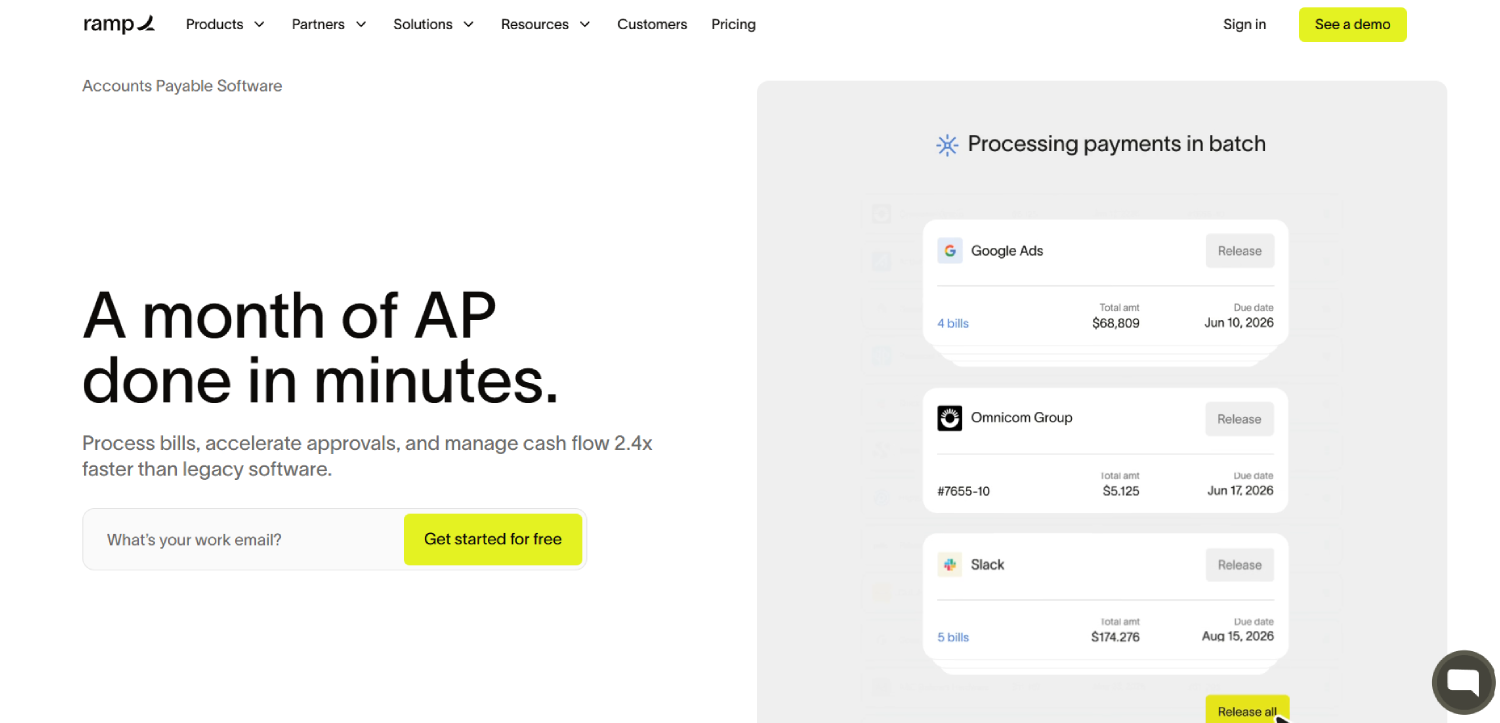This screenshot has height=723, width=1500.
Task: Release the Google Ads payment
Action: [x=1240, y=251]
